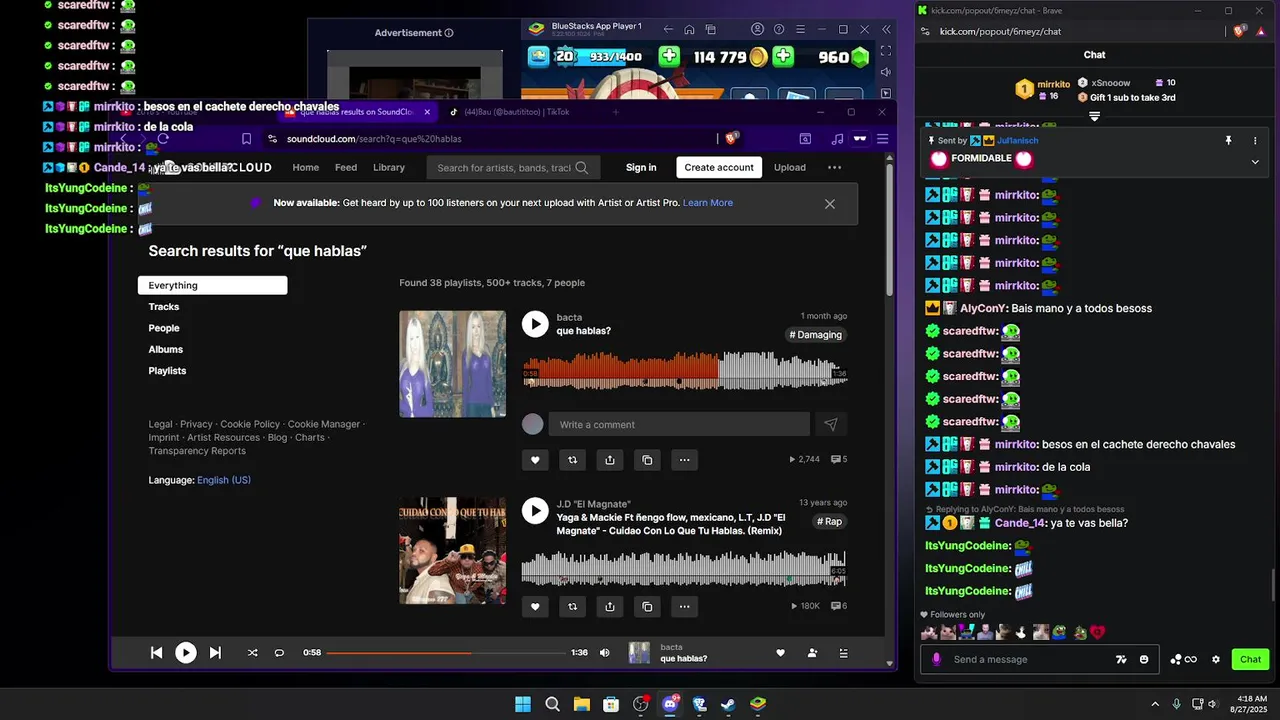1280x720 pixels.
Task: Open BlueStacks account icon
Action: tap(758, 30)
